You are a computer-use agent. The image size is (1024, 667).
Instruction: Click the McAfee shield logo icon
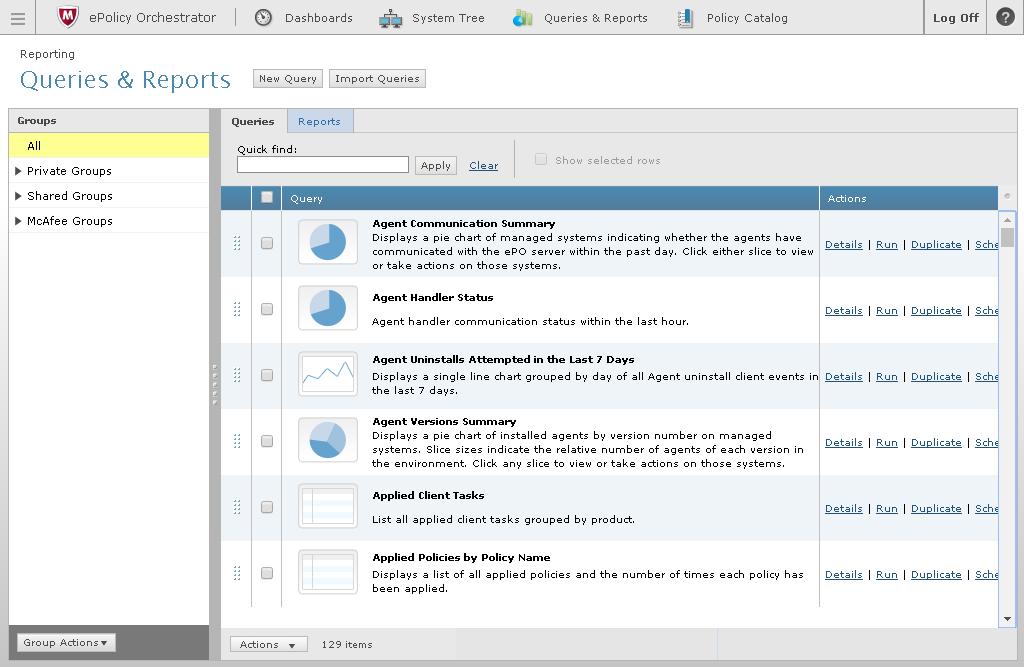tap(68, 17)
